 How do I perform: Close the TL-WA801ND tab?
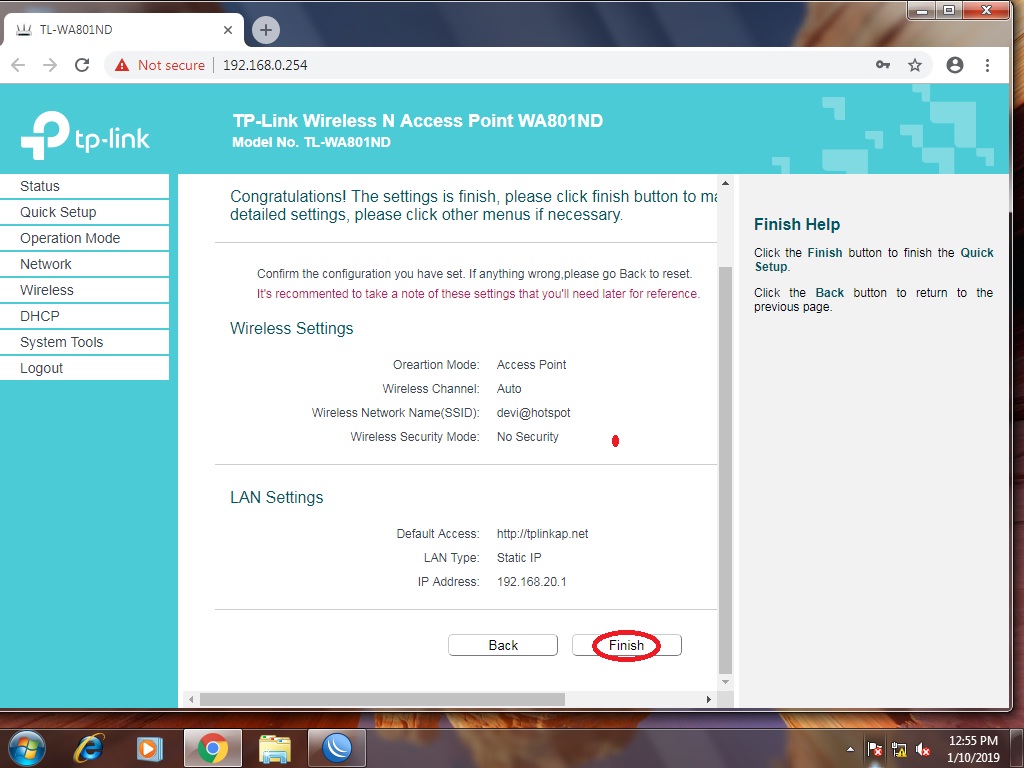[x=228, y=29]
